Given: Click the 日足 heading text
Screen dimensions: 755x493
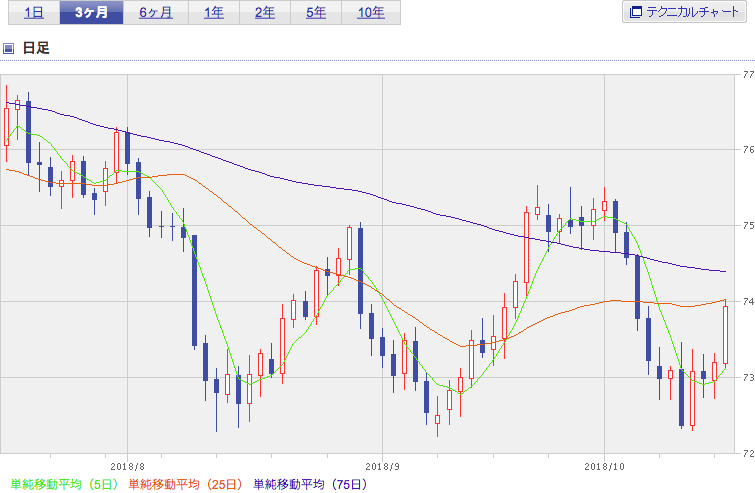Looking at the screenshot, I should pyautogui.click(x=36, y=48).
